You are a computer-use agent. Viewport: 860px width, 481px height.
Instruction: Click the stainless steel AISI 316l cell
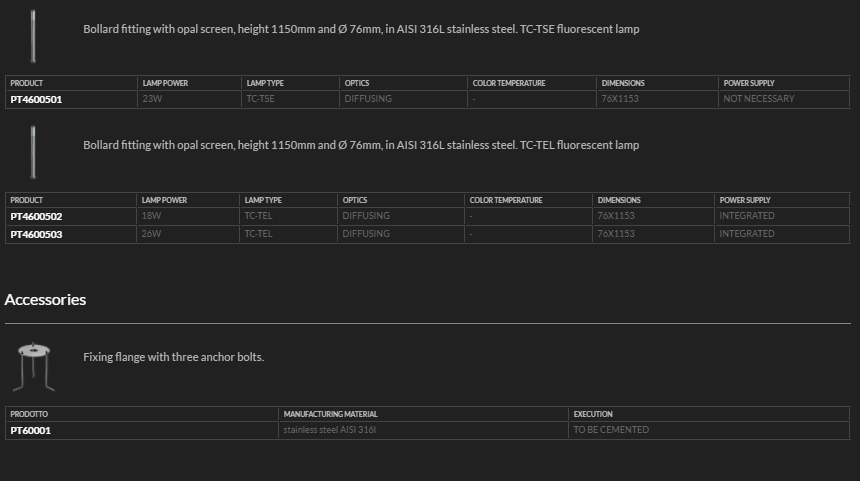point(329,430)
